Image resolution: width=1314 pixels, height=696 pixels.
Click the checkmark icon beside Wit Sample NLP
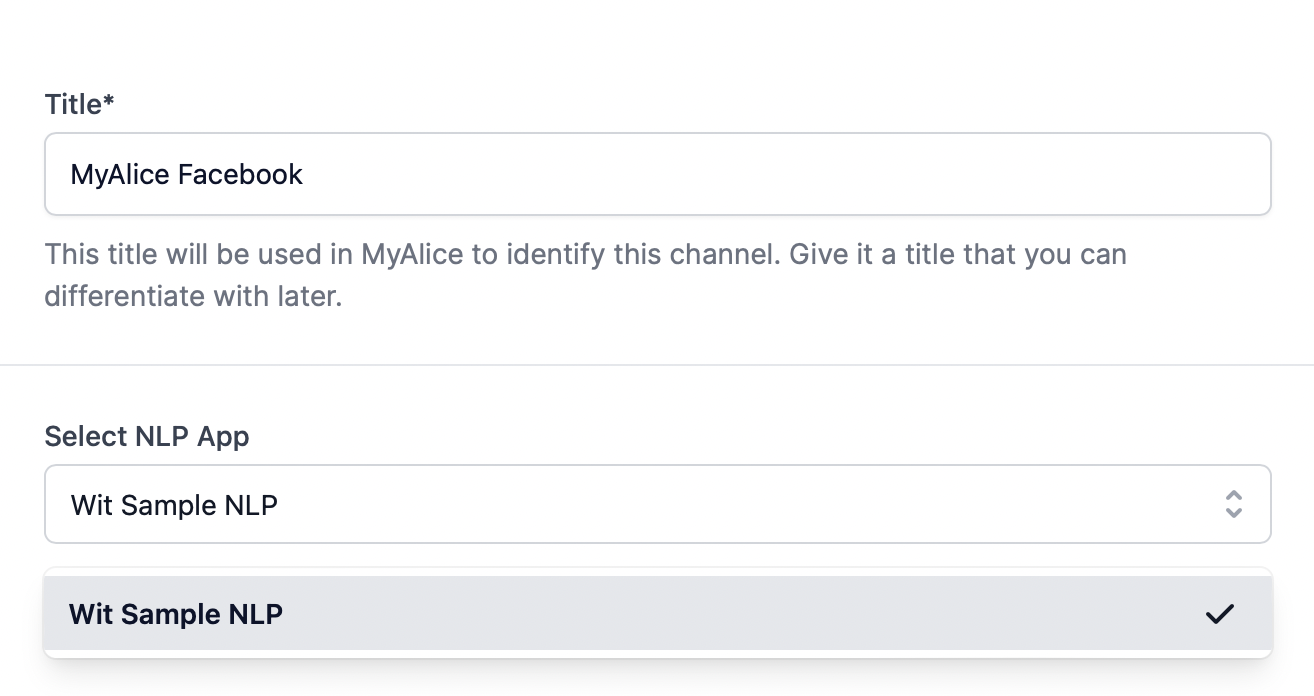pyautogui.click(x=1219, y=614)
